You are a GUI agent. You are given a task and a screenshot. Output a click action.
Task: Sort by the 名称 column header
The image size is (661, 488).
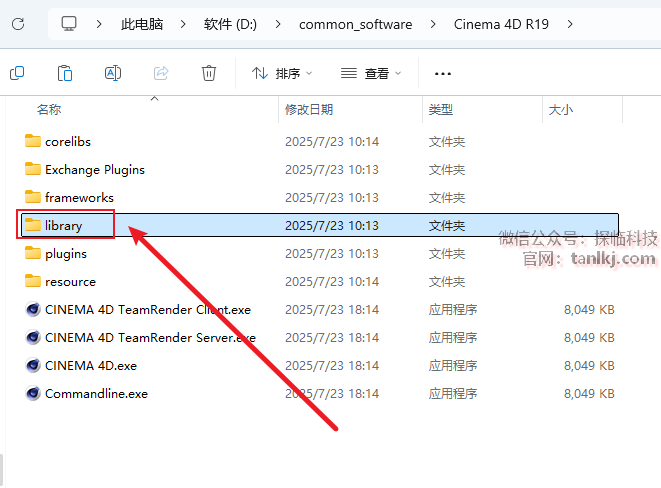click(x=49, y=110)
